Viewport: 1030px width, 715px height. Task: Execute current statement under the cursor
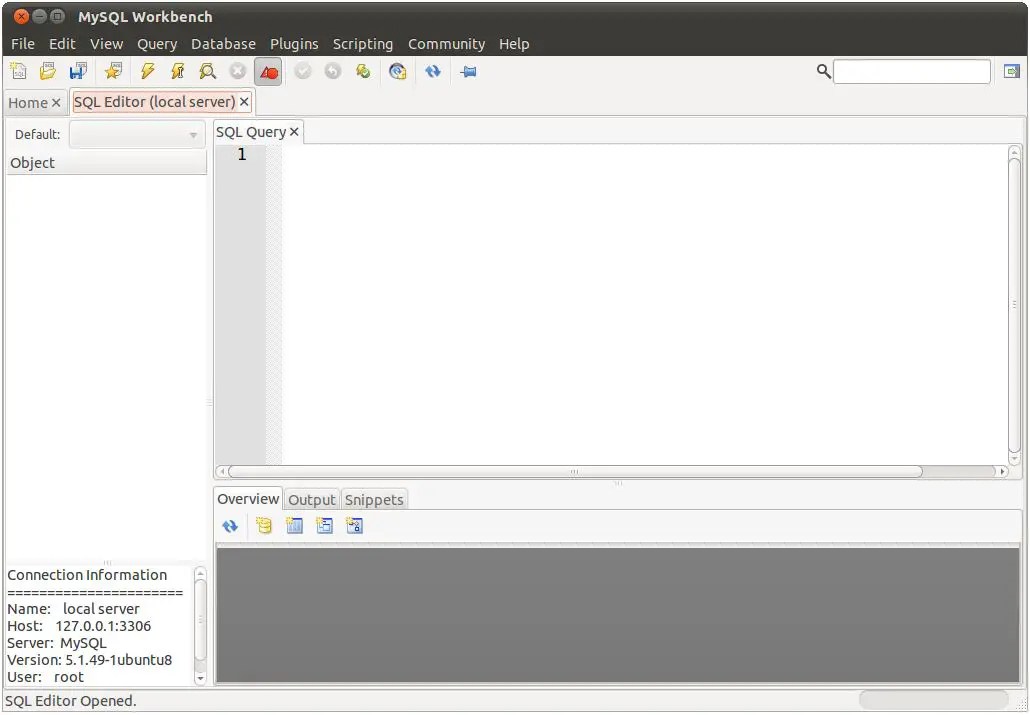(x=177, y=71)
